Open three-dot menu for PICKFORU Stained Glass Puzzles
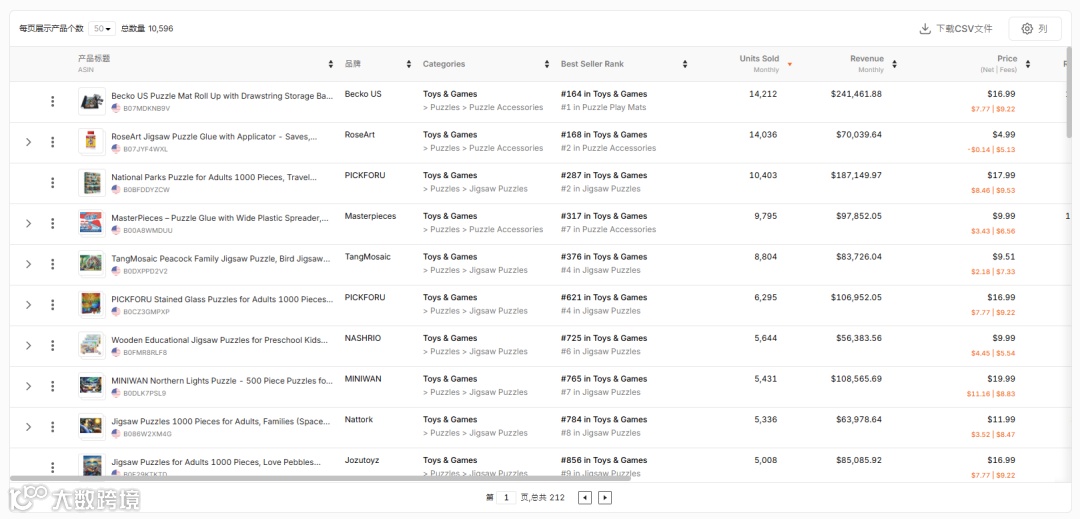This screenshot has height=519, width=1080. point(52,304)
